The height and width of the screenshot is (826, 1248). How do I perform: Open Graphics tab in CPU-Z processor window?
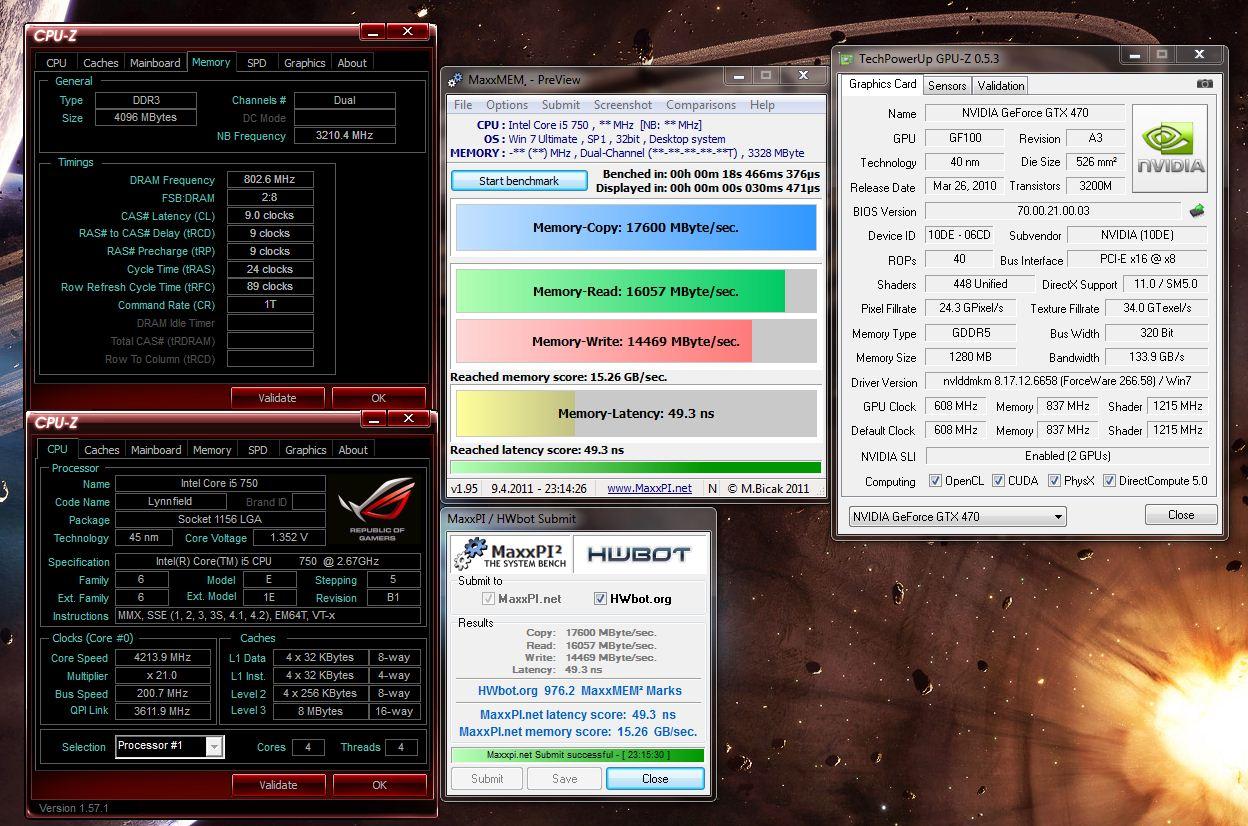(306, 450)
